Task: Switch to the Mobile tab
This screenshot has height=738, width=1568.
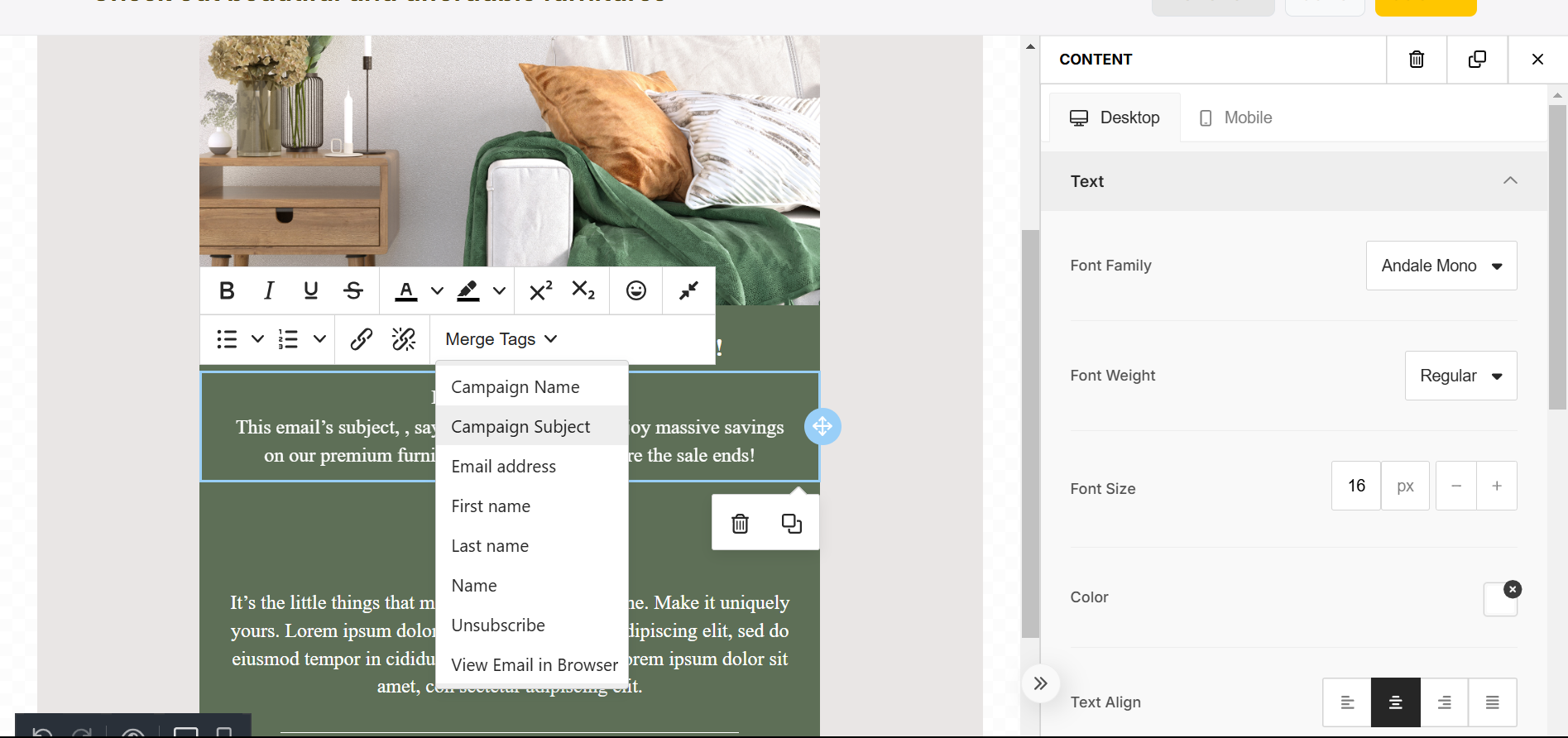Action: (x=1236, y=117)
